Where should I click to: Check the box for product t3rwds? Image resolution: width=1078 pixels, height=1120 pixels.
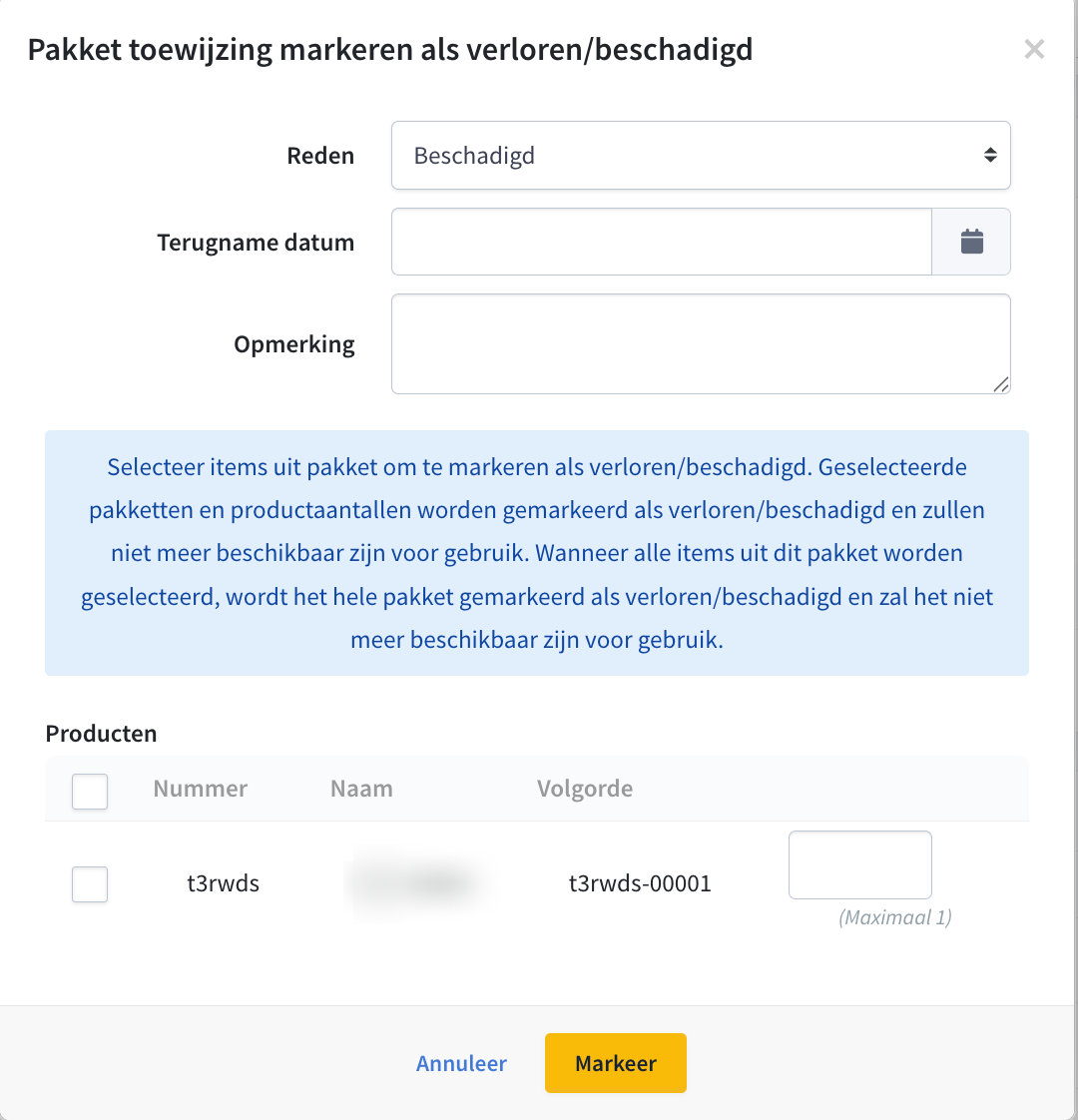[89, 883]
